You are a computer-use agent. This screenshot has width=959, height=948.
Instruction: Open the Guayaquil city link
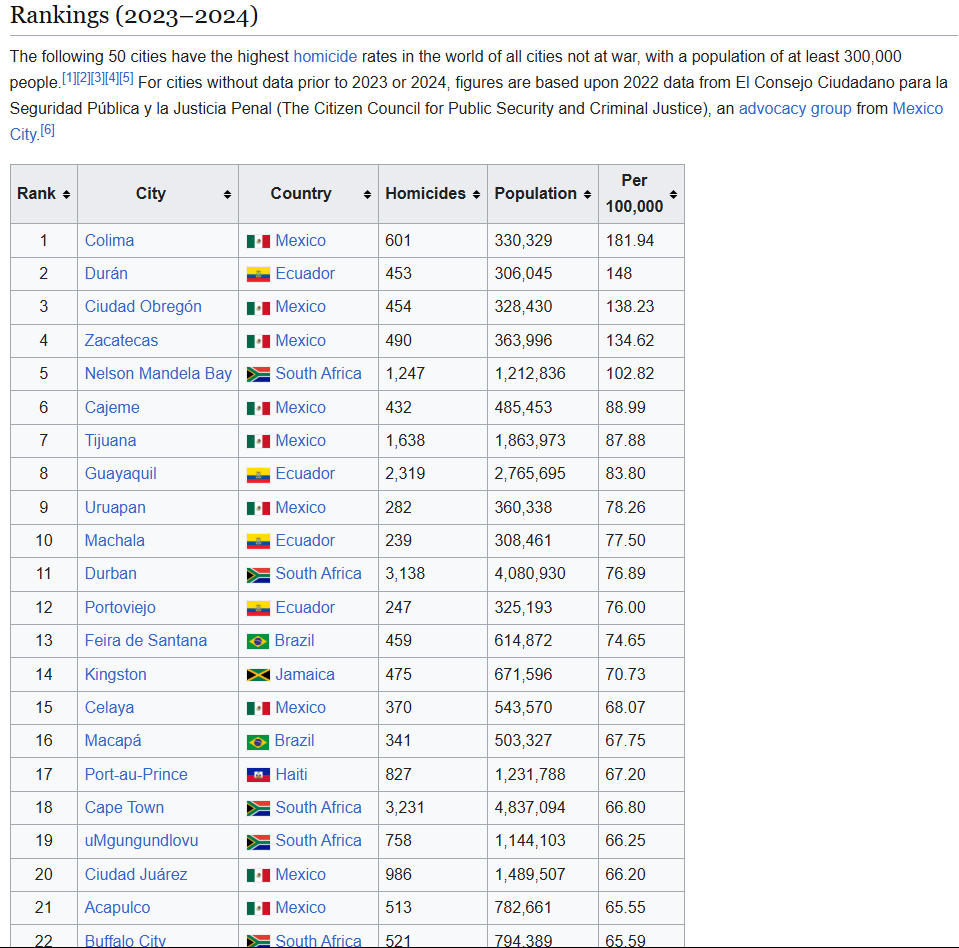[120, 474]
